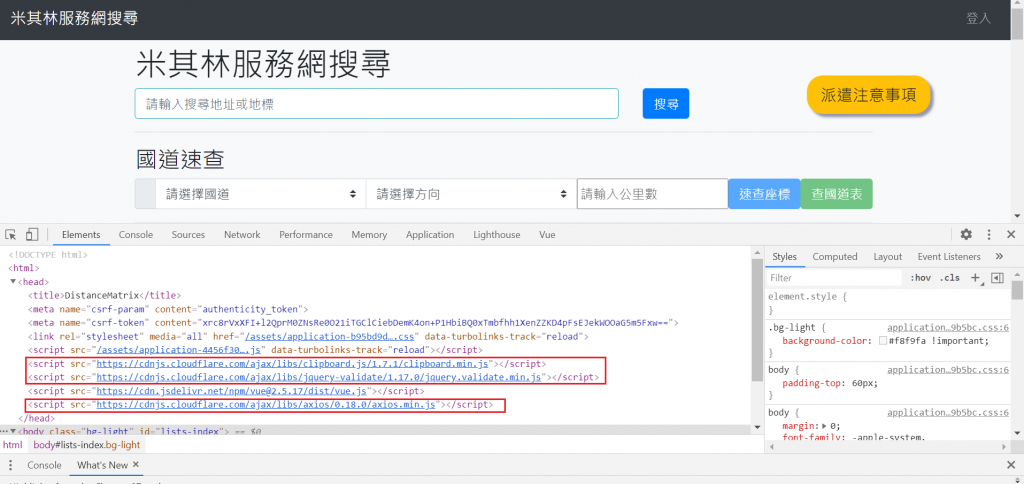Toggle :hov element state panel

pyautogui.click(x=920, y=278)
